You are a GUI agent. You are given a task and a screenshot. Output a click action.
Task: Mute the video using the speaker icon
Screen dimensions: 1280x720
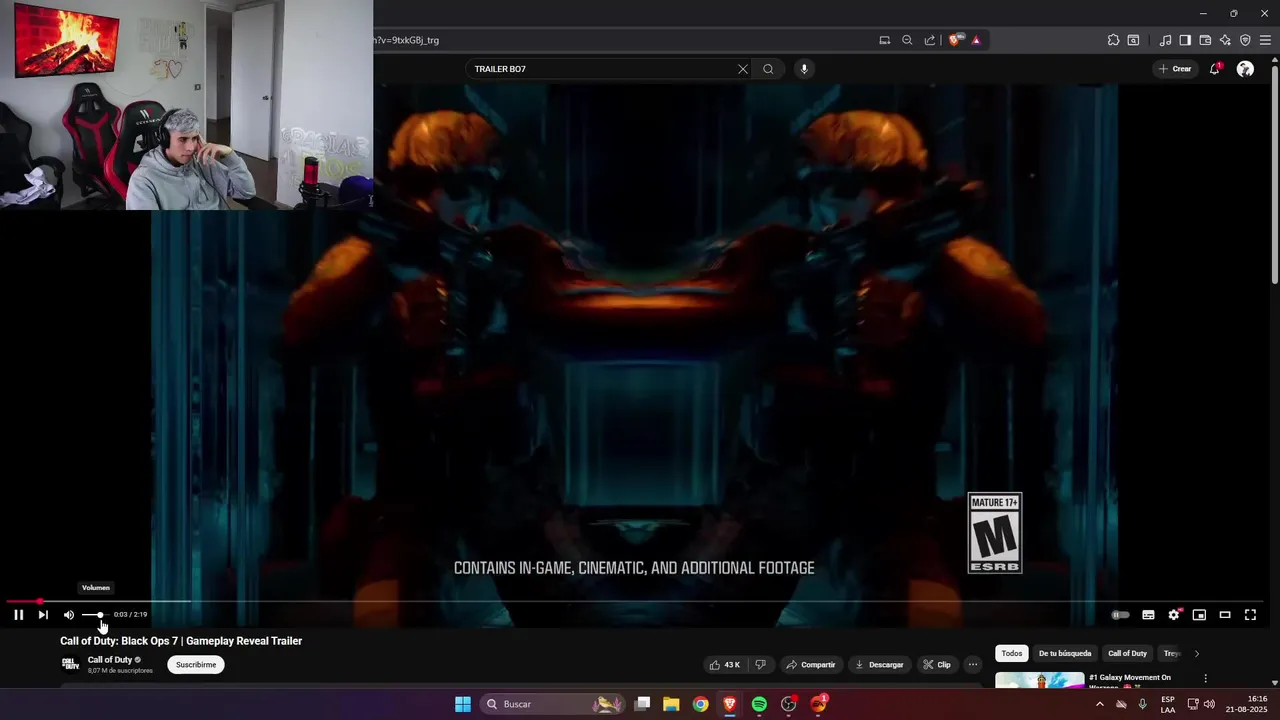[69, 615]
